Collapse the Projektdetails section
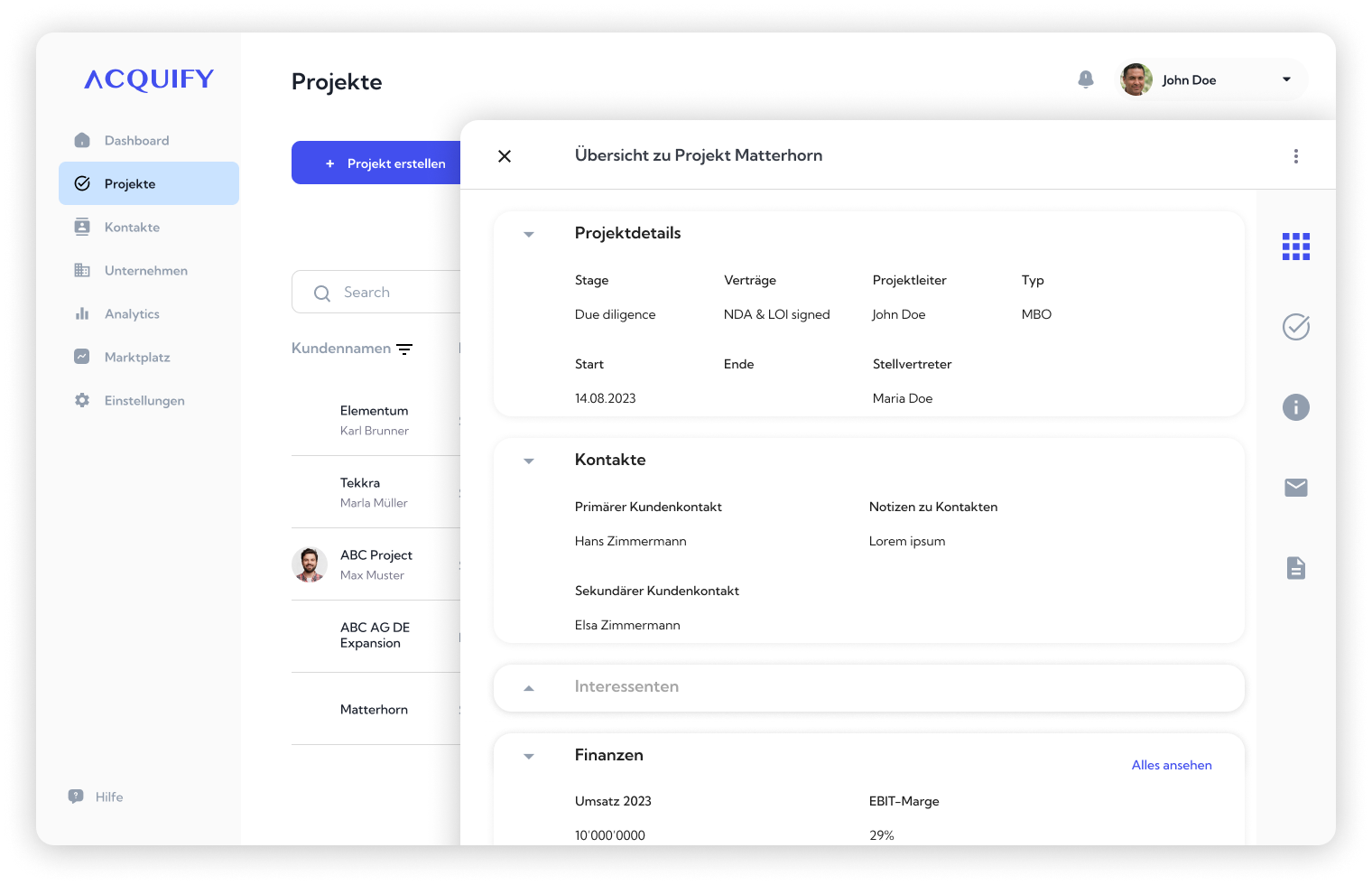Image resolution: width=1372 pixels, height=885 pixels. point(529,234)
